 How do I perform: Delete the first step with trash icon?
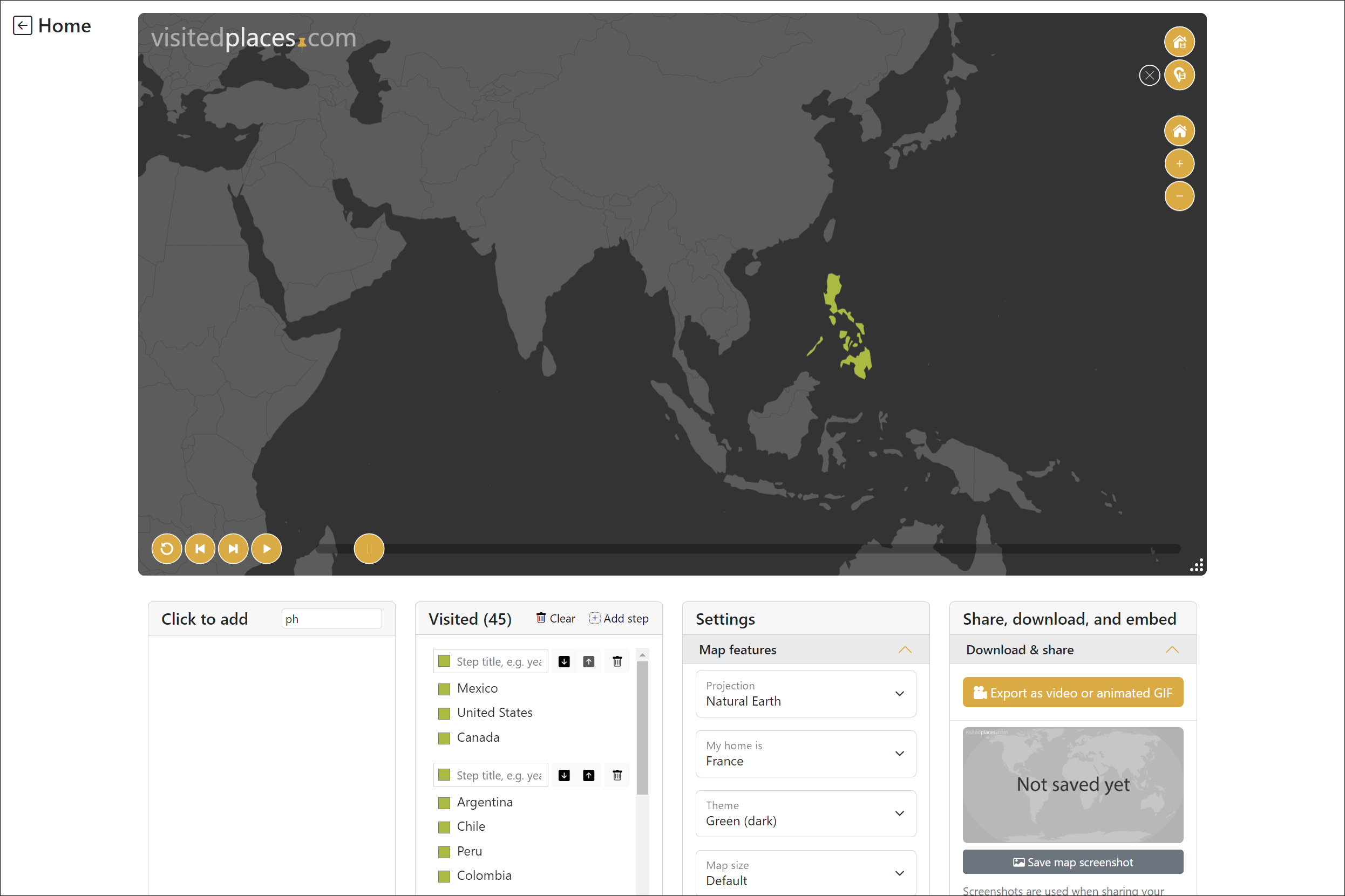click(x=617, y=661)
